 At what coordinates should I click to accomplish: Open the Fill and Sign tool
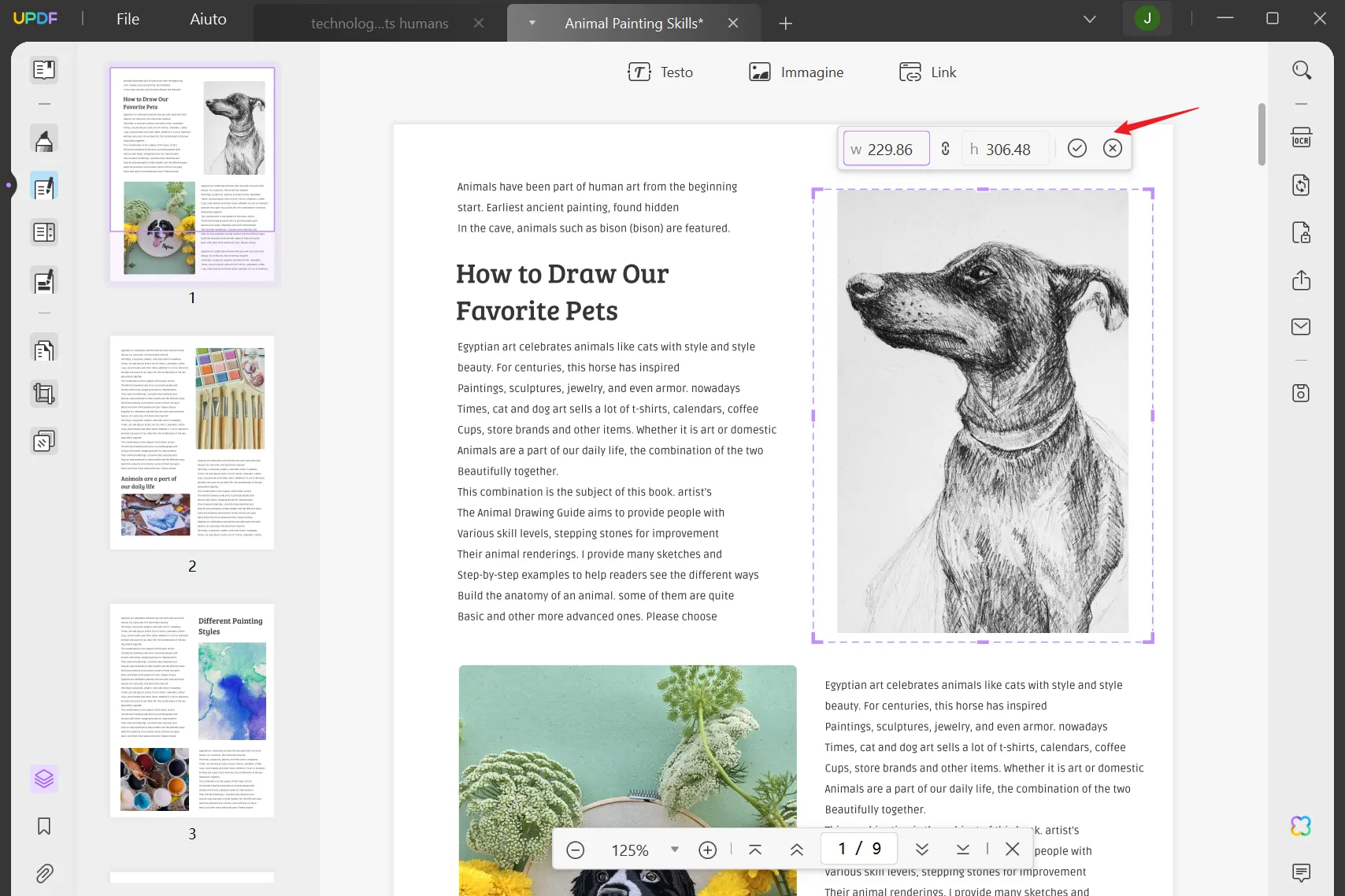pyautogui.click(x=44, y=280)
